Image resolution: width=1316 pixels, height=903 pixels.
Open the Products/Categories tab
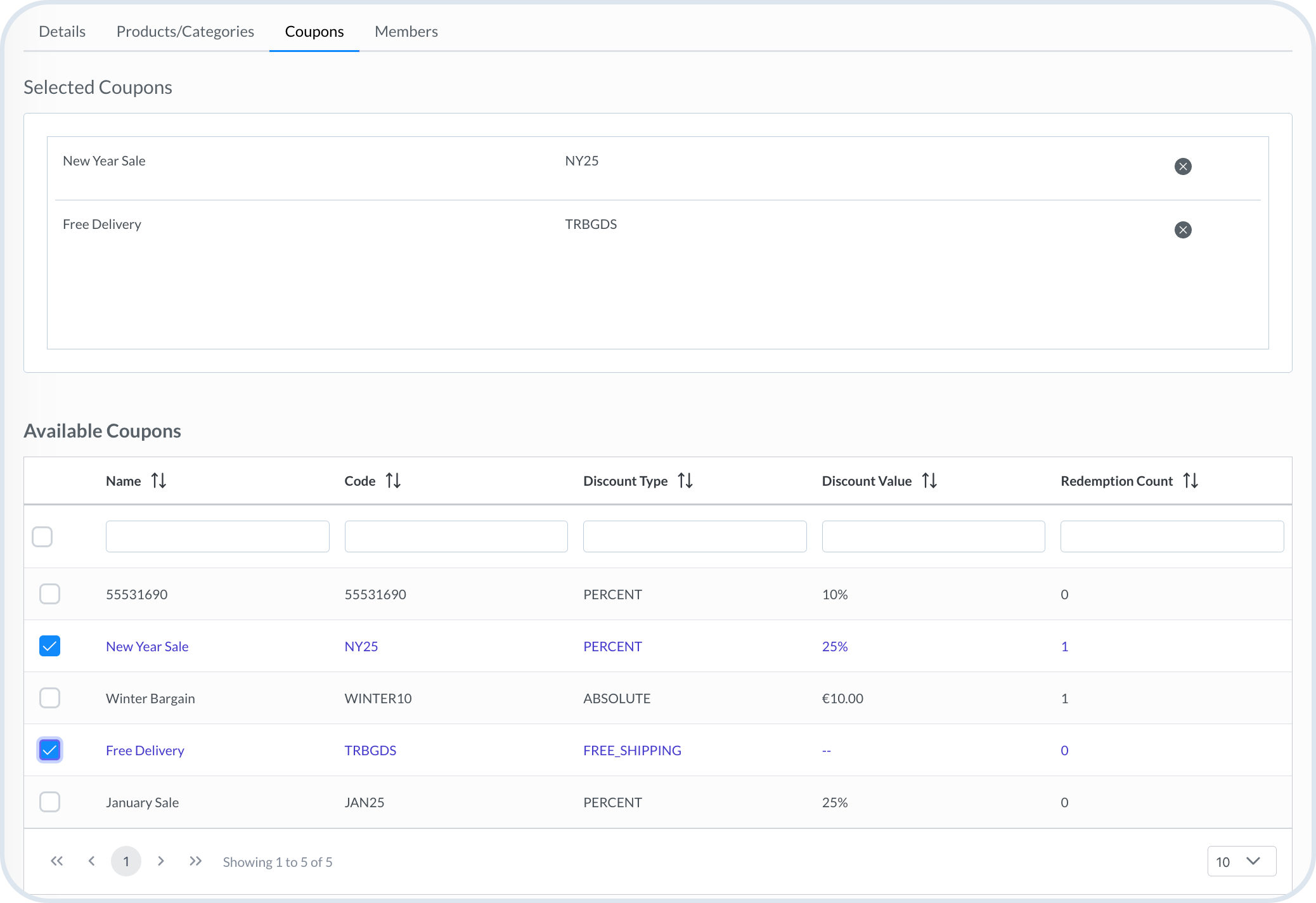[x=185, y=32]
